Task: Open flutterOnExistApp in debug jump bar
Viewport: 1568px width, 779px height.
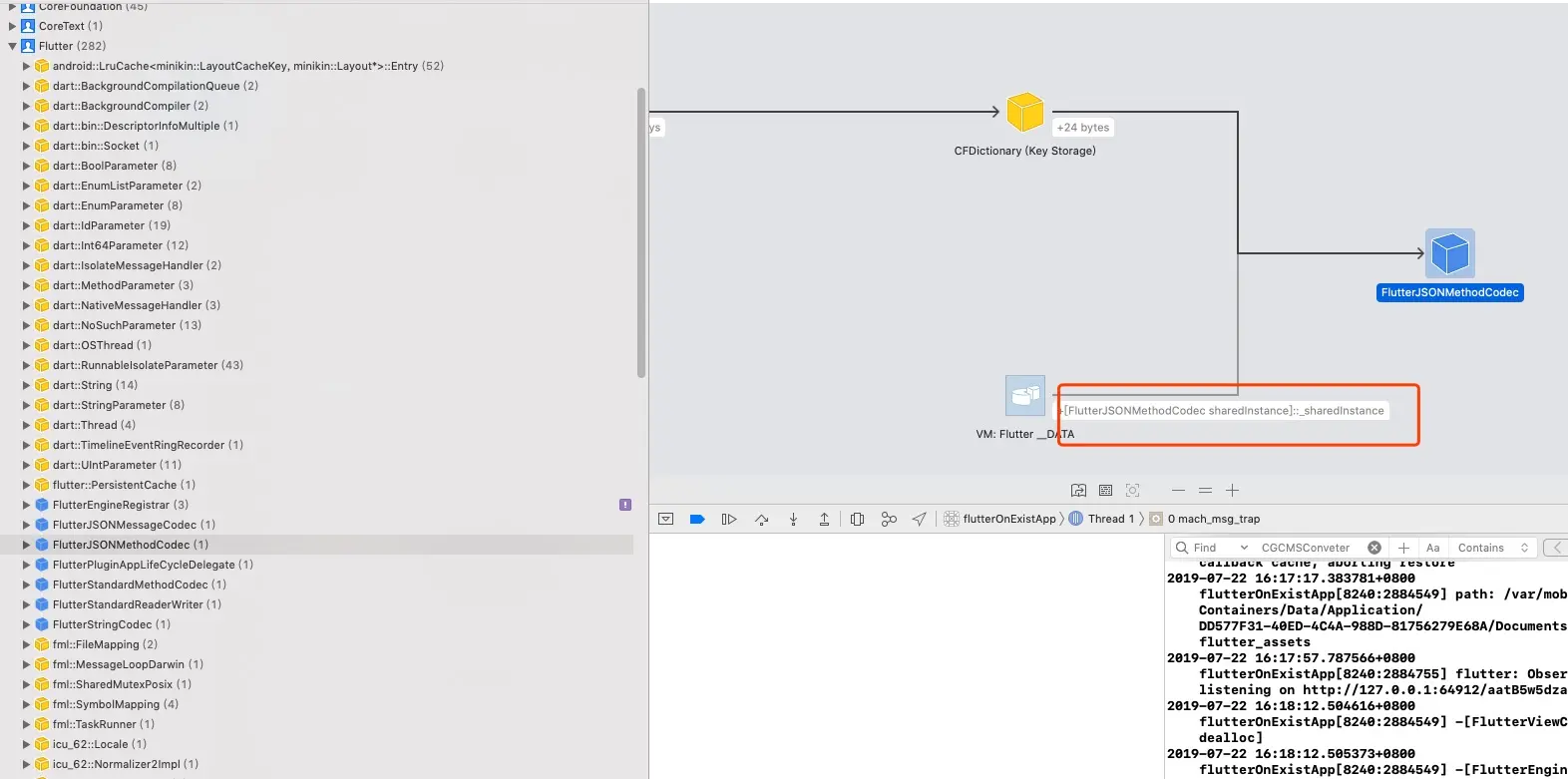Action: point(999,519)
